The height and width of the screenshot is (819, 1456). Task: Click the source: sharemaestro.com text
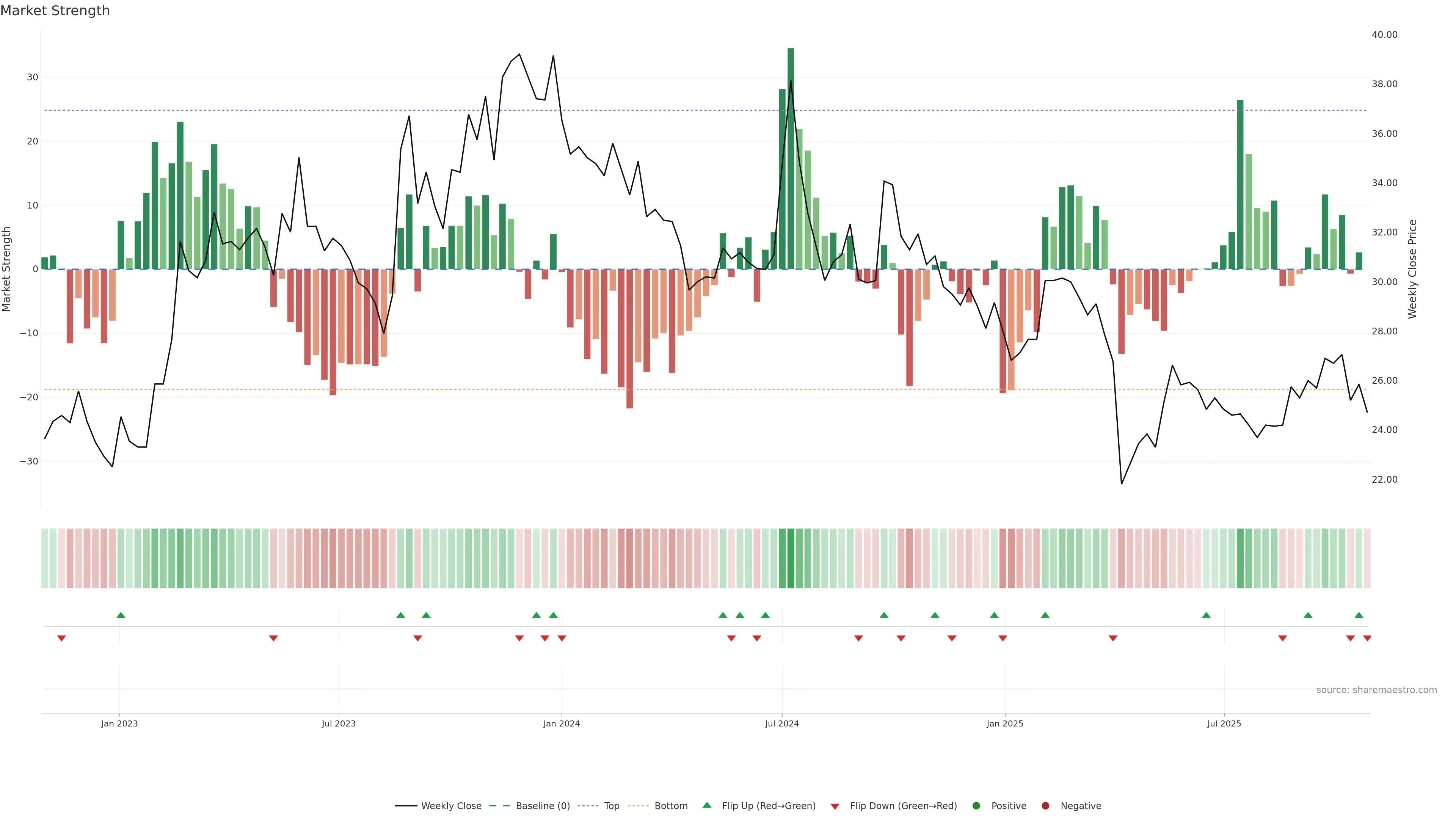pos(1376,690)
